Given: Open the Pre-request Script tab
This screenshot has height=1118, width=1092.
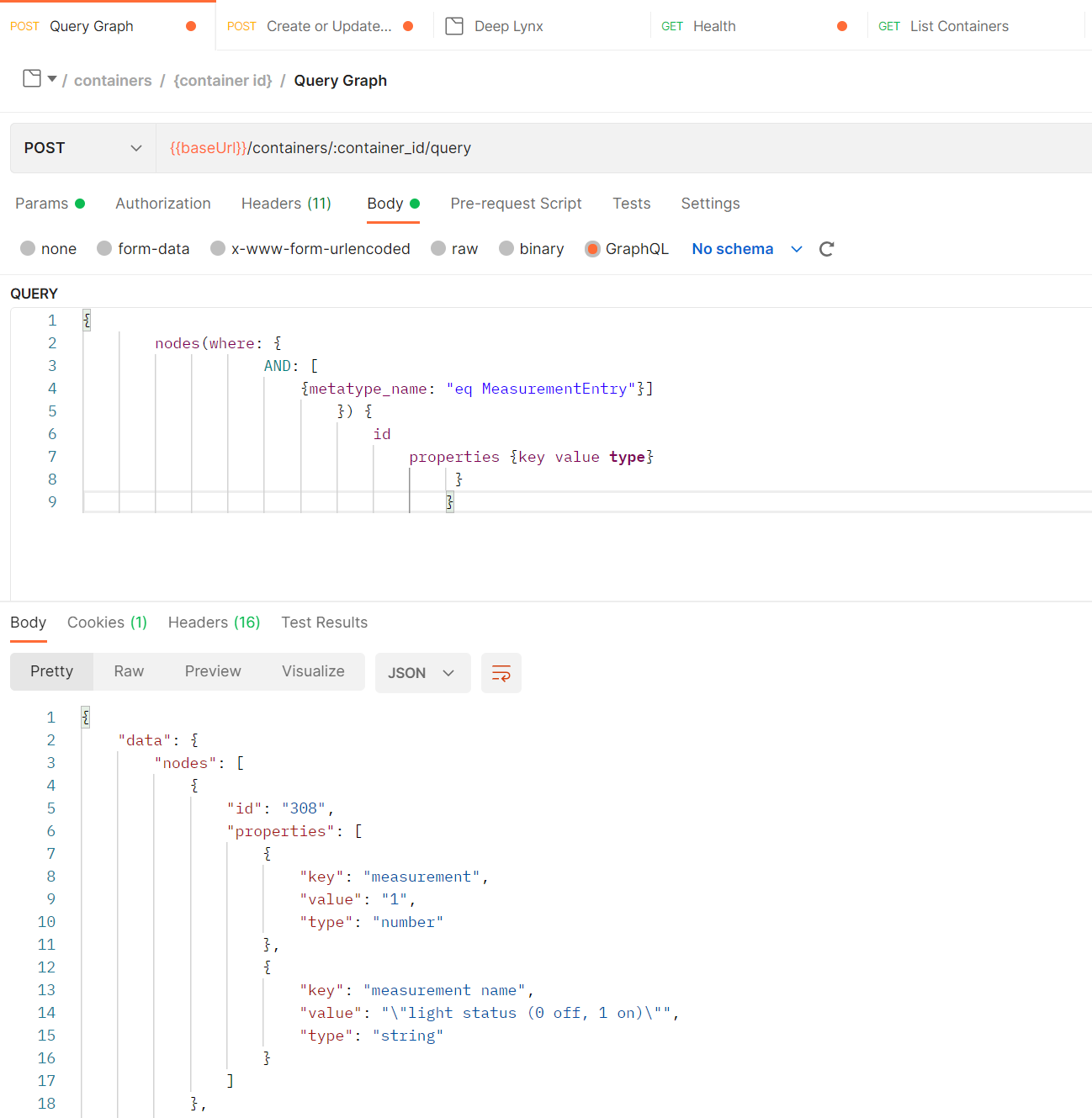Looking at the screenshot, I should point(516,204).
